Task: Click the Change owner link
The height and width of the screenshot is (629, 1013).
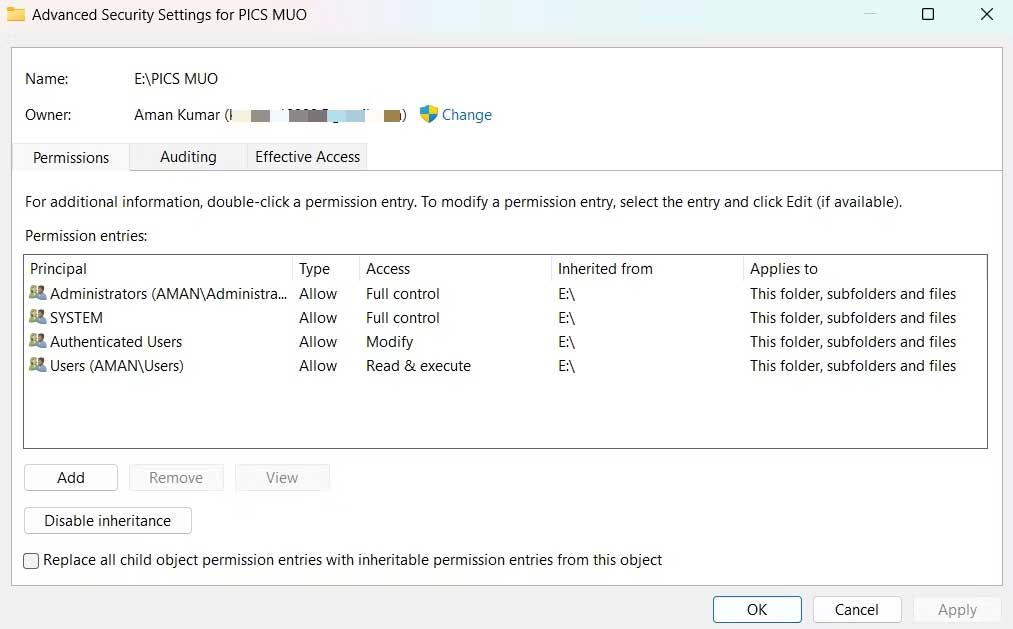Action: (x=466, y=115)
